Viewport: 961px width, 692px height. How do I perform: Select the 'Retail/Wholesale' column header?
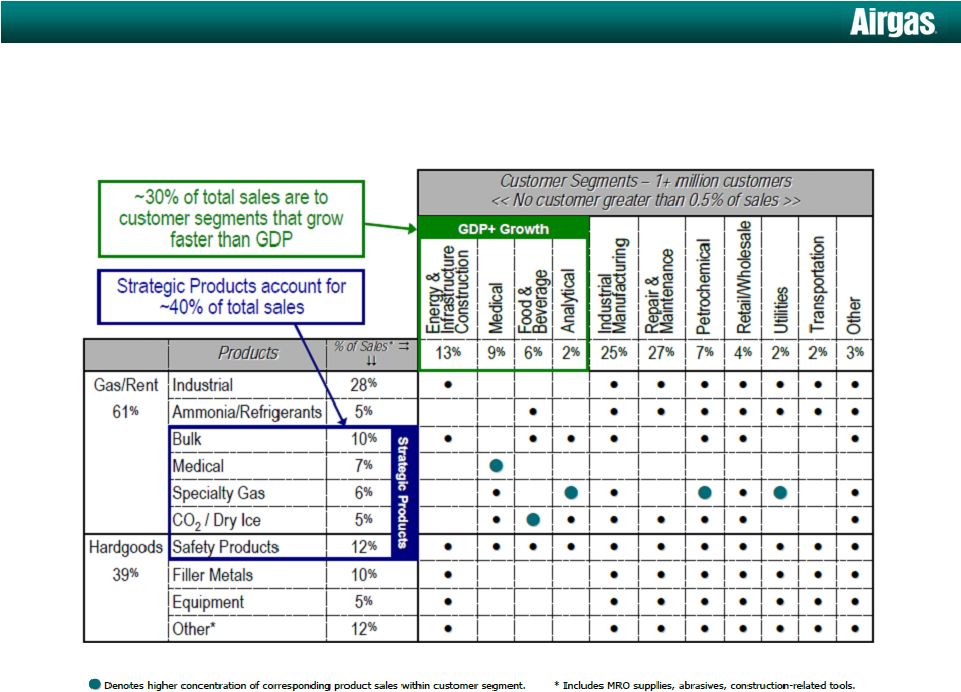(743, 277)
